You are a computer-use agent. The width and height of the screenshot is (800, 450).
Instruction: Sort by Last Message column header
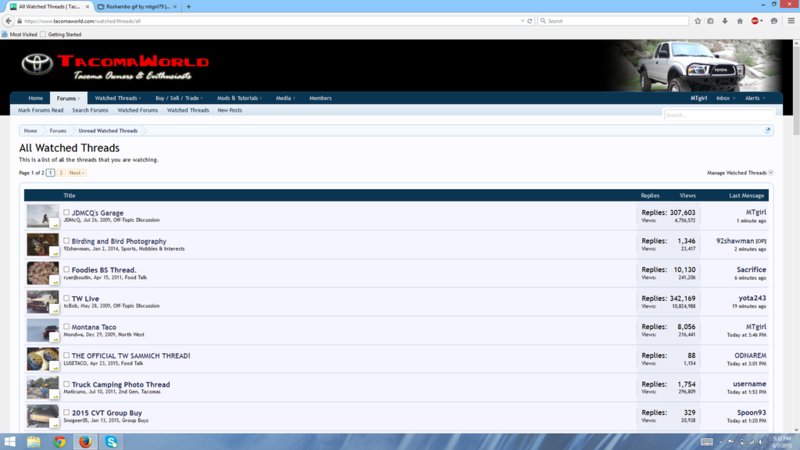746,195
